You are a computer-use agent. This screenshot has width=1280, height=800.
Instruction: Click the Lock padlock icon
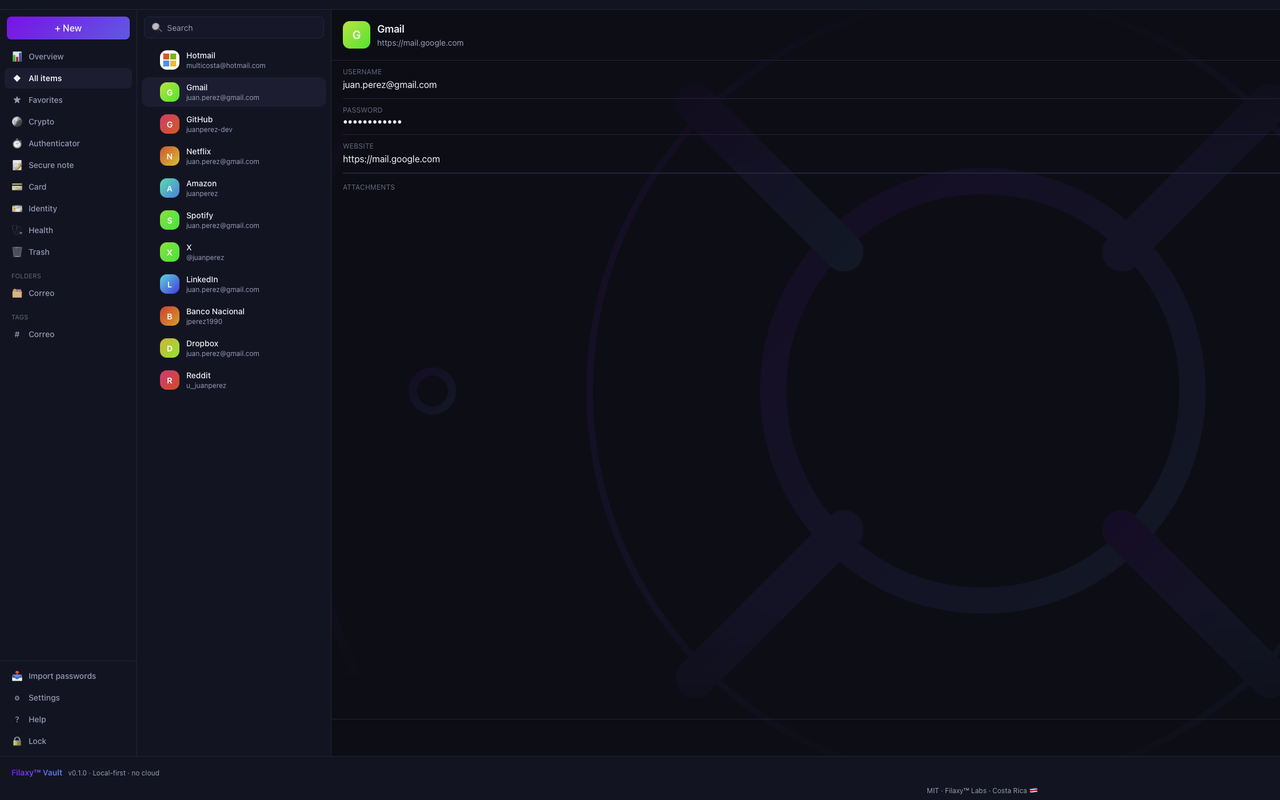click(17, 741)
